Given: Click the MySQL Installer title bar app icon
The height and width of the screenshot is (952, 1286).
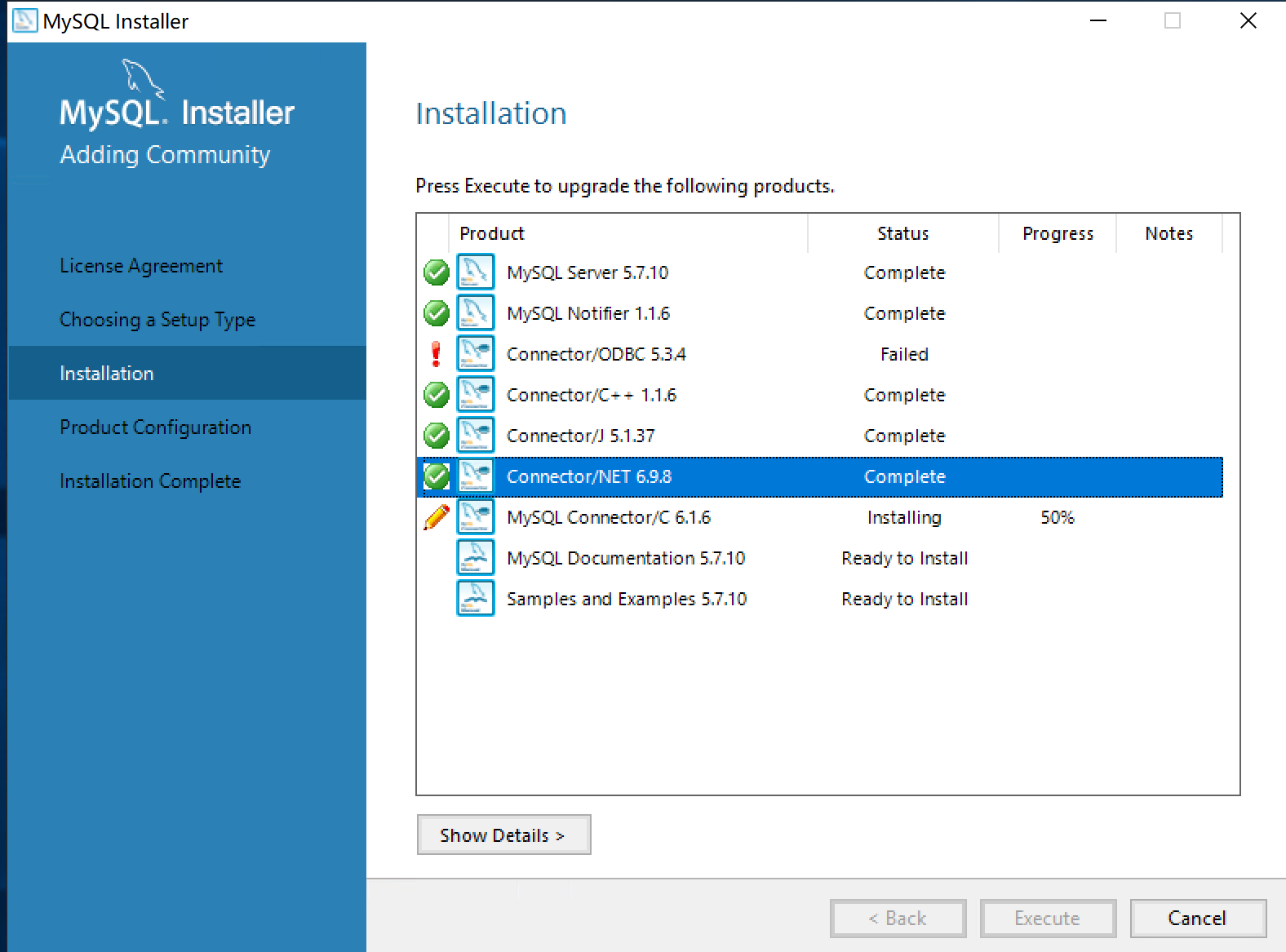Looking at the screenshot, I should (x=24, y=20).
